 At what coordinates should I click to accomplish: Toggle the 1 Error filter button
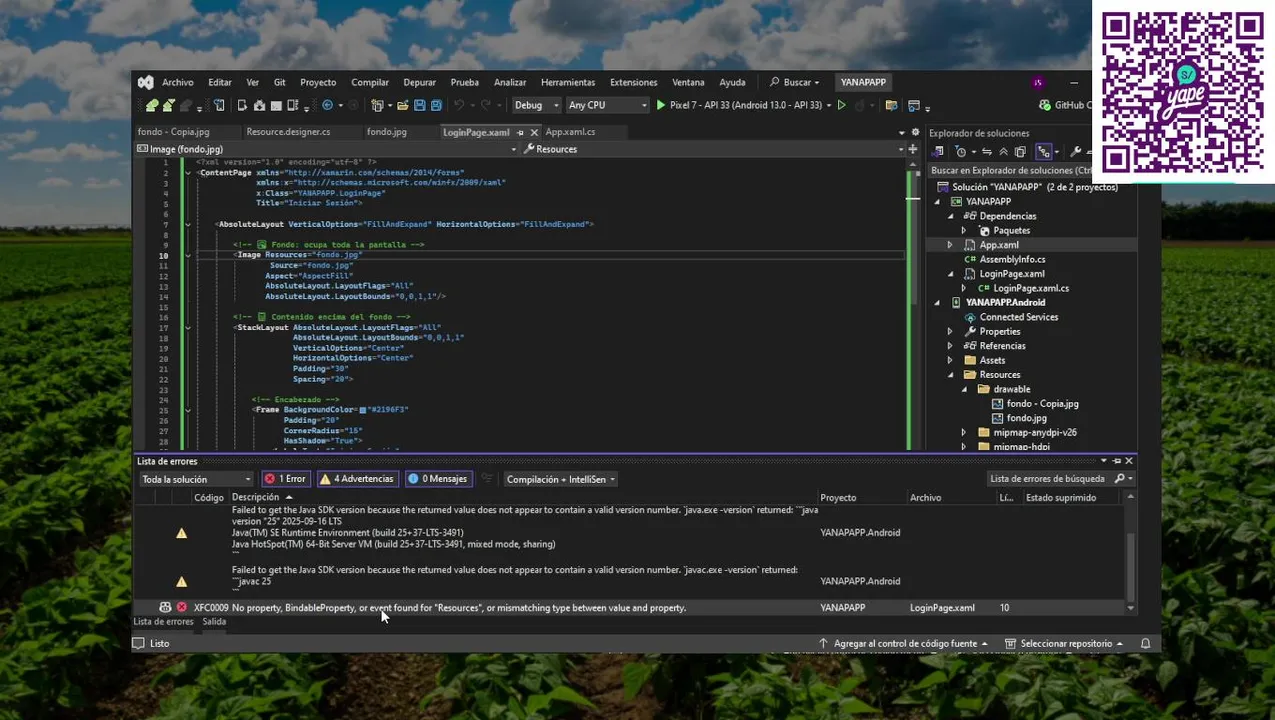point(285,479)
